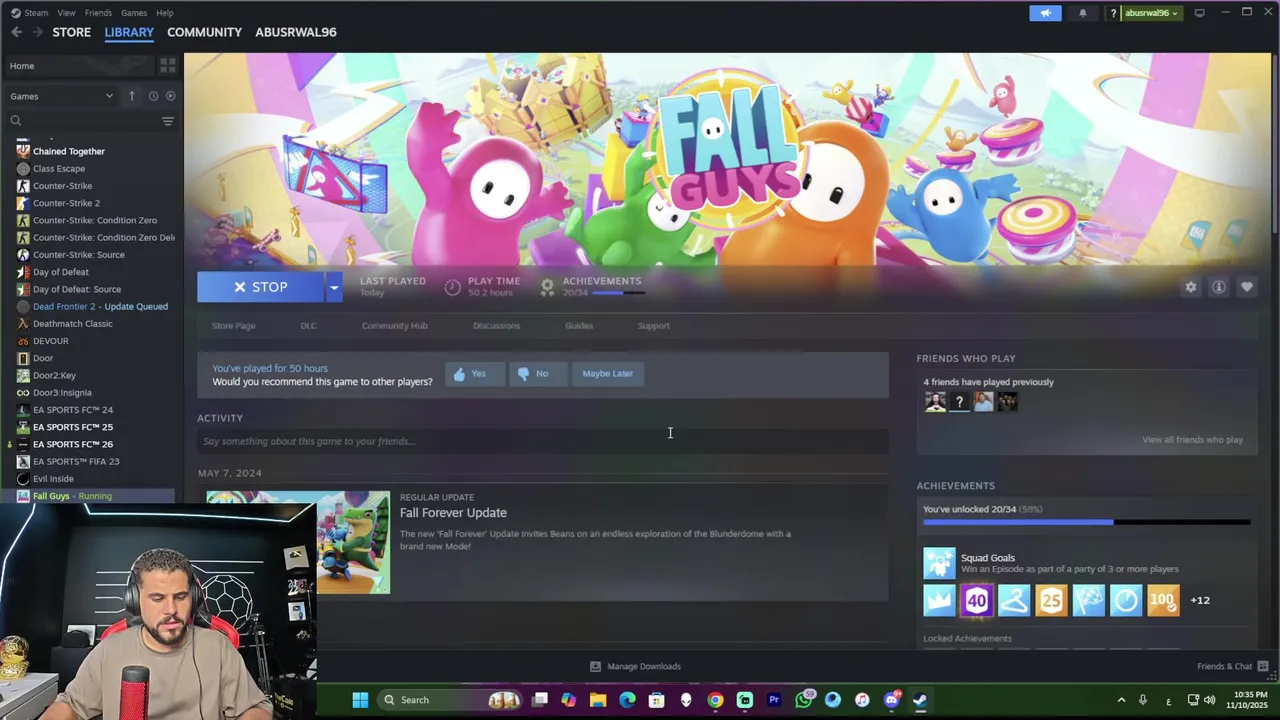Go to the COMMUNITY tab
The height and width of the screenshot is (720, 1280).
204,32
